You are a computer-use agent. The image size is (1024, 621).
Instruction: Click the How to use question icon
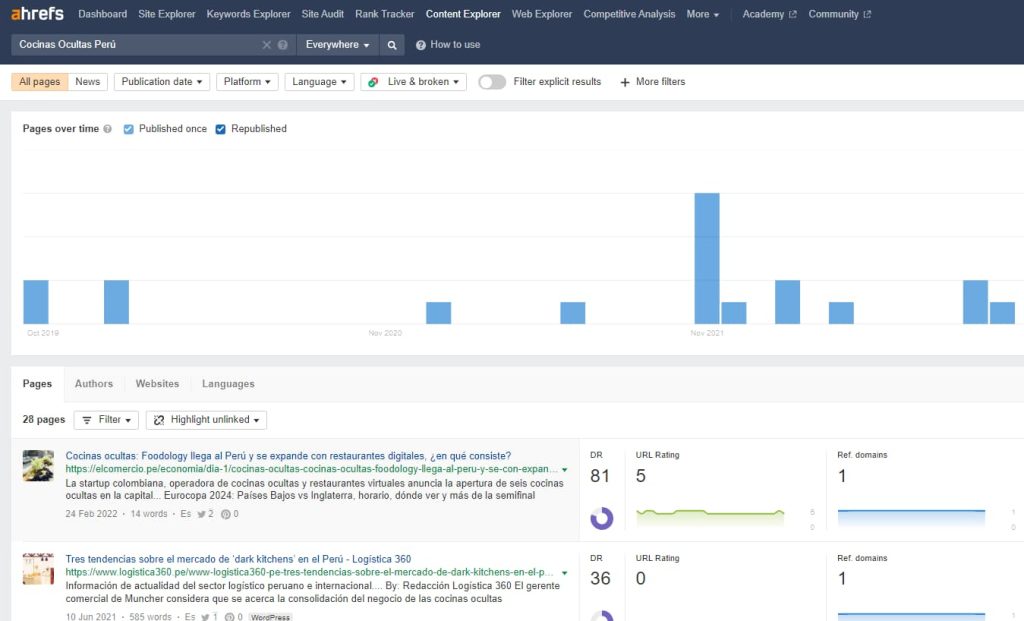pos(421,45)
